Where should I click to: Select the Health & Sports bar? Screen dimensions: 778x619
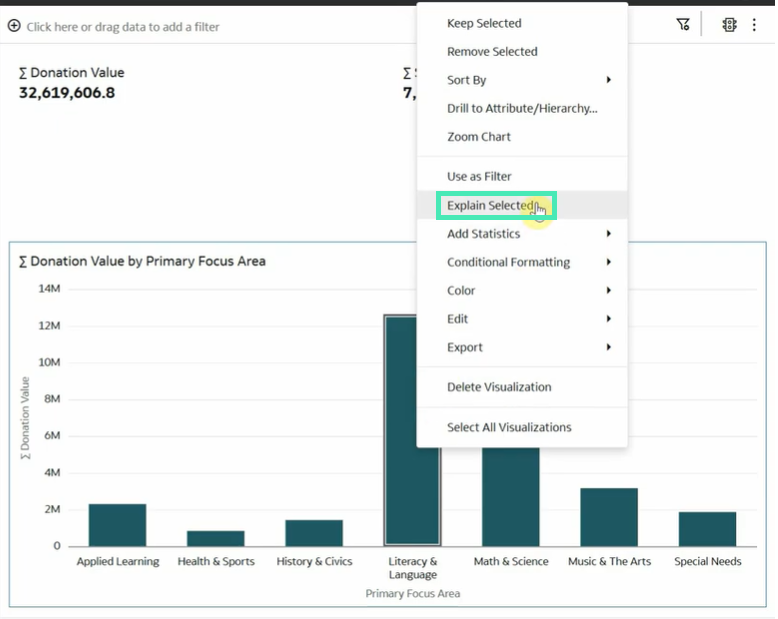(x=215, y=539)
